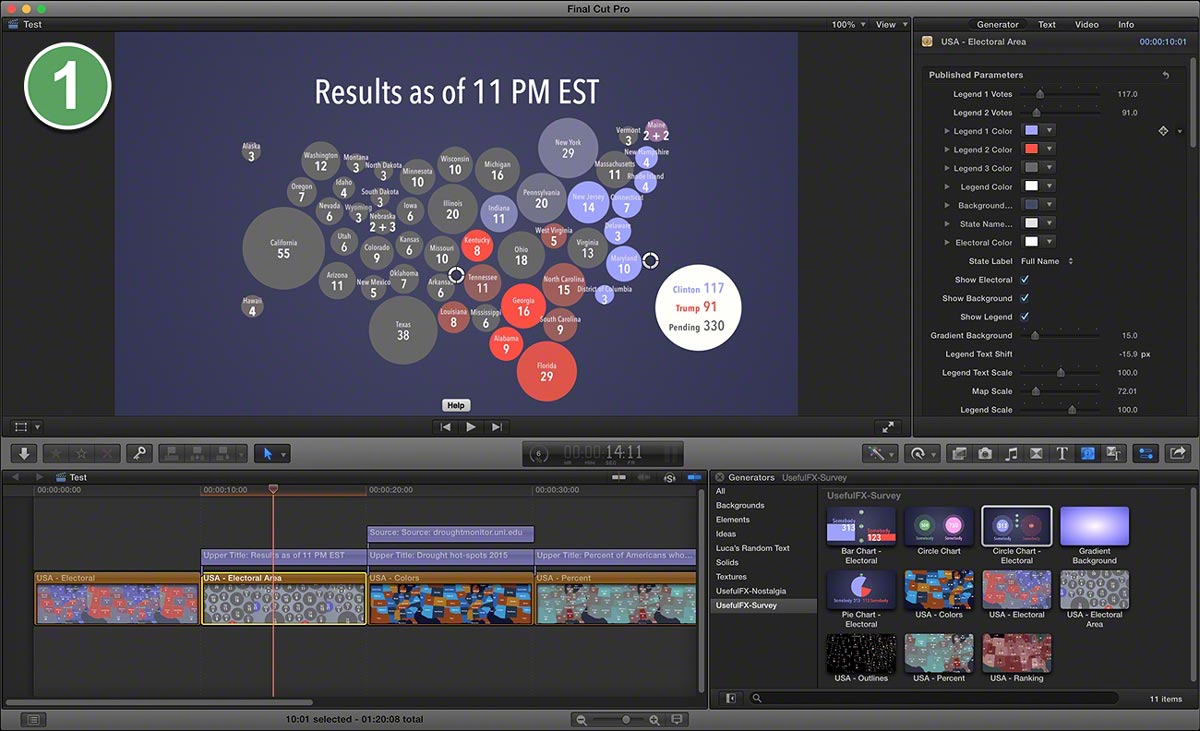Click the Help button in viewer
1200x731 pixels.
click(x=456, y=405)
